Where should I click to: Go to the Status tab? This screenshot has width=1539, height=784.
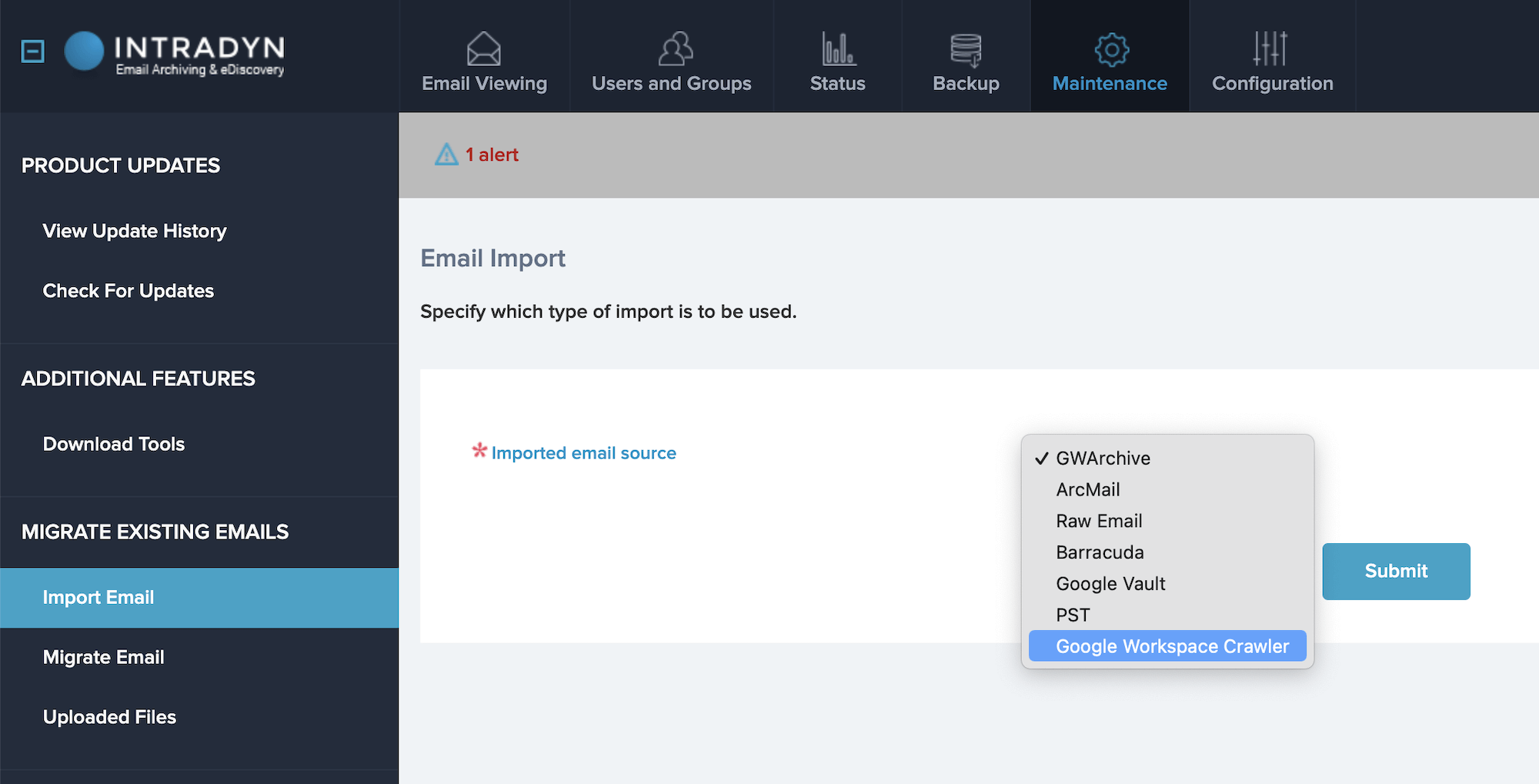pyautogui.click(x=838, y=56)
